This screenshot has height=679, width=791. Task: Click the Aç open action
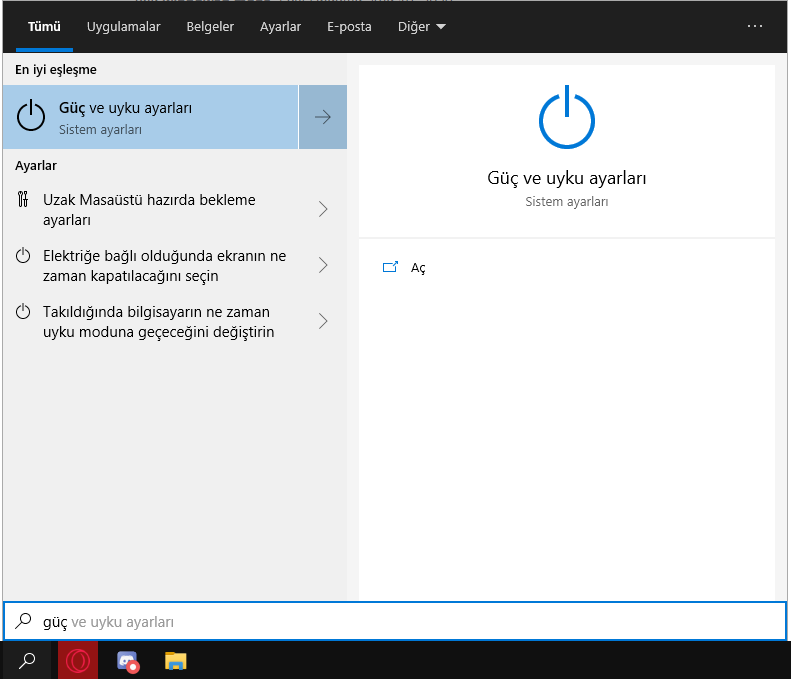(418, 268)
